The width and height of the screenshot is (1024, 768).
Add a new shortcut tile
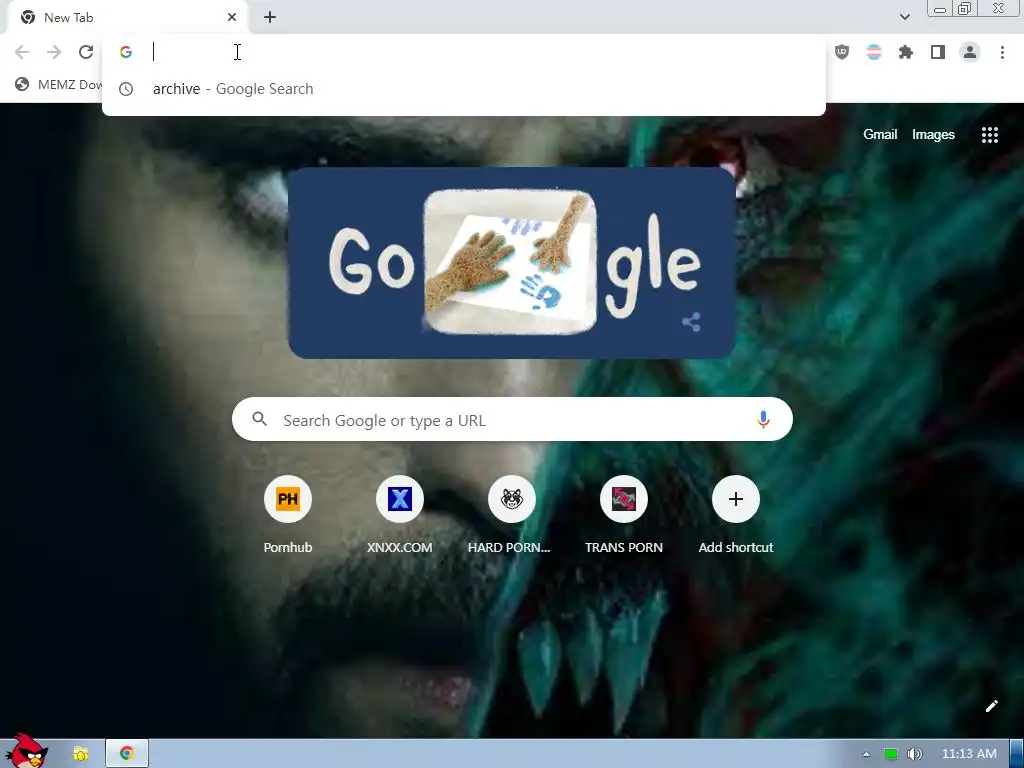pos(735,515)
